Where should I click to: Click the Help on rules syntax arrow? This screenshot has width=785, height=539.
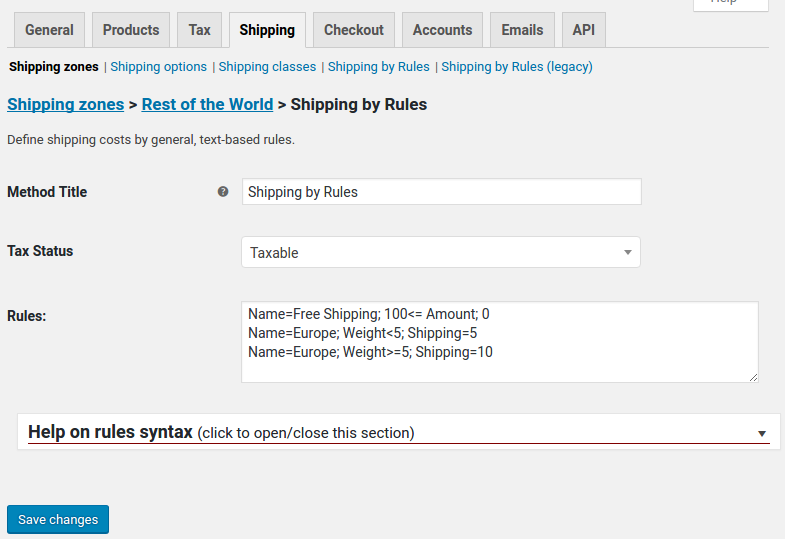[761, 434]
